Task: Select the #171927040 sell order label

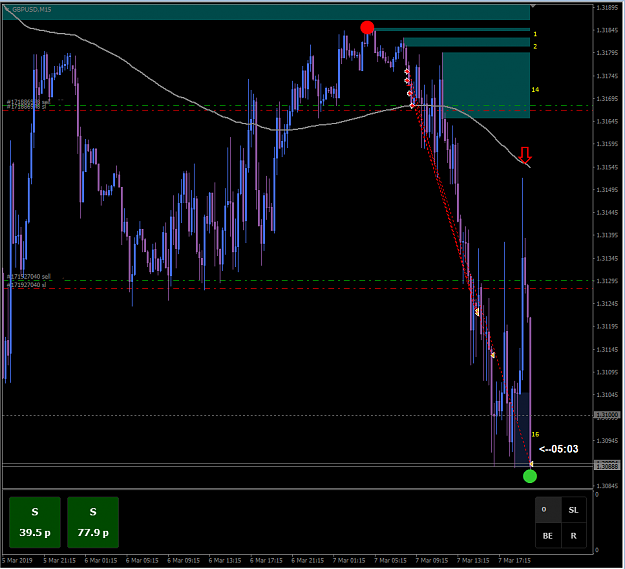Action: [x=29, y=277]
